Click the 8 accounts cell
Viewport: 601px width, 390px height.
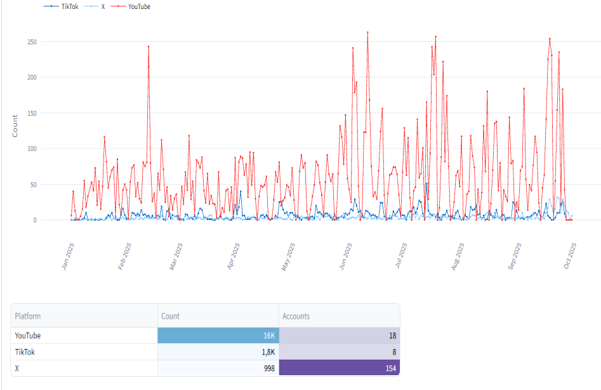pos(339,352)
